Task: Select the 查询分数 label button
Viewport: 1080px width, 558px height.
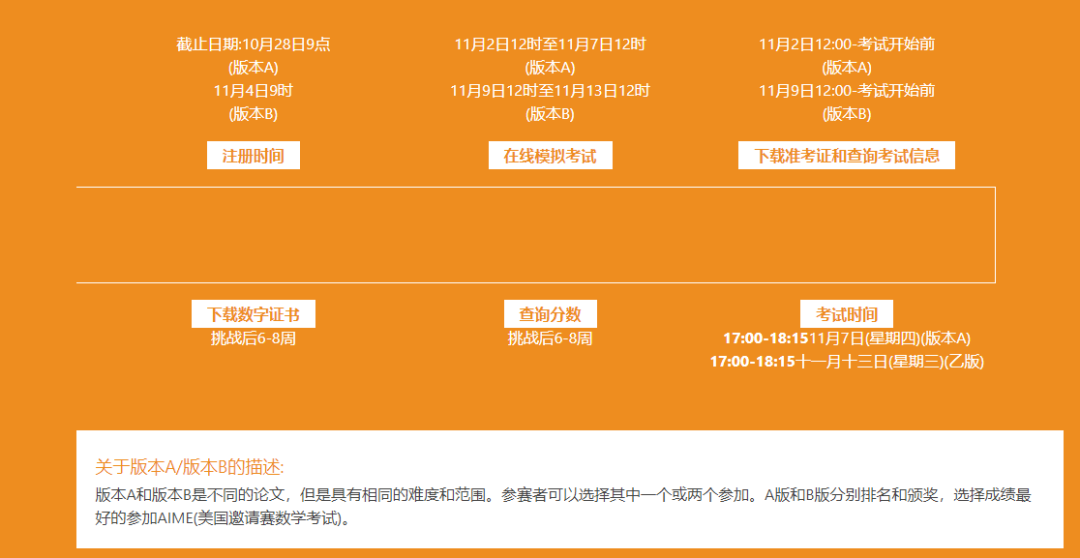Action: pyautogui.click(x=550, y=314)
